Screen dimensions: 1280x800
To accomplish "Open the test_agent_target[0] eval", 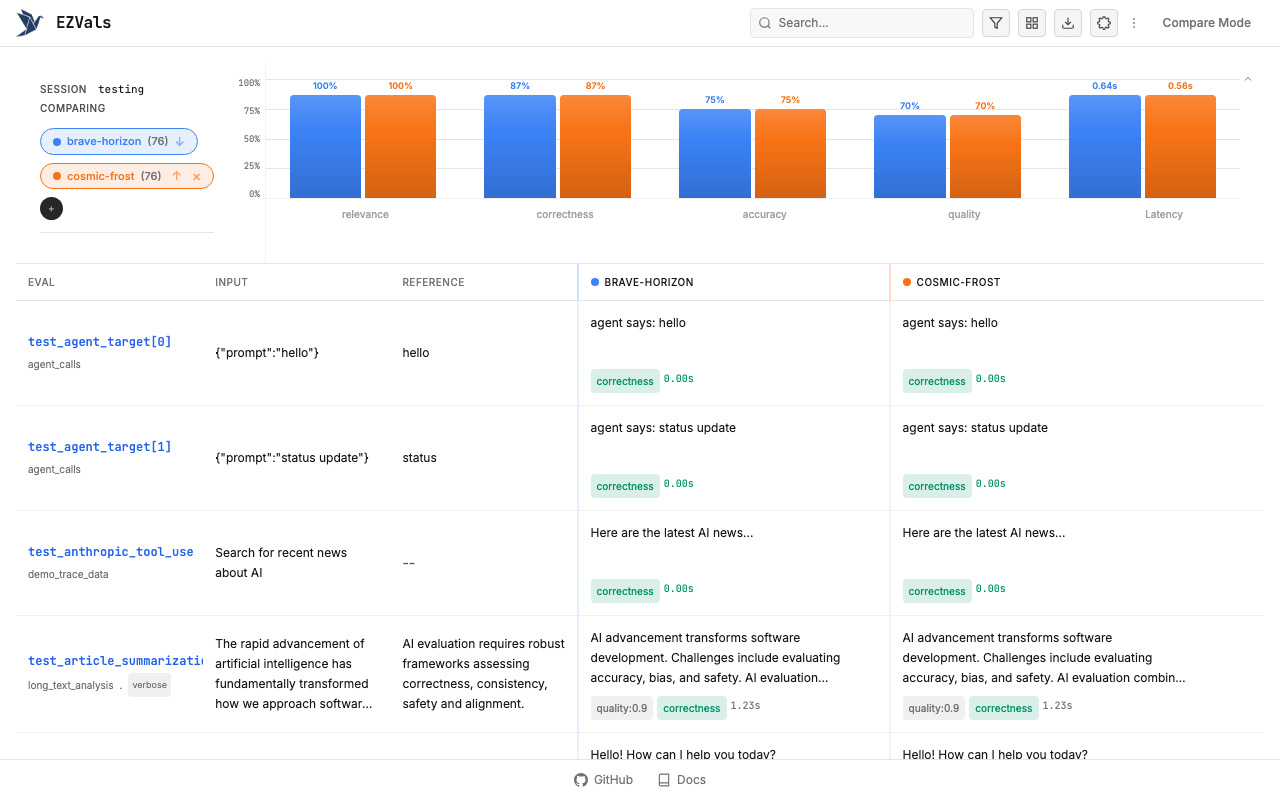I will point(100,342).
